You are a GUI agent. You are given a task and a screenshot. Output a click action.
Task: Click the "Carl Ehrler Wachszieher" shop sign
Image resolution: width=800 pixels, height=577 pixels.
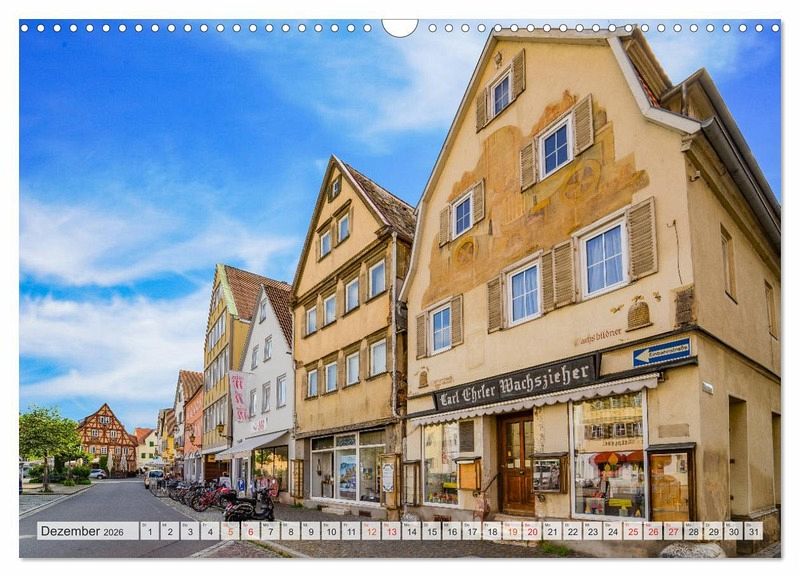(x=515, y=384)
